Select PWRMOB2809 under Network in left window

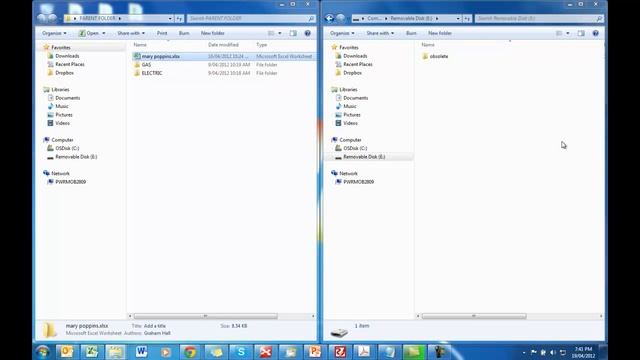pos(70,182)
